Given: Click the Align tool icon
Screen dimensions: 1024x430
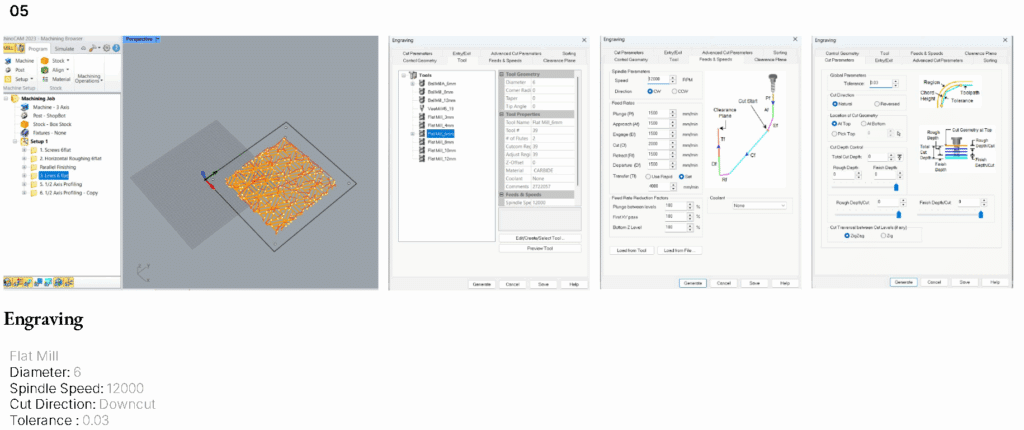Looking at the screenshot, I should point(45,69).
